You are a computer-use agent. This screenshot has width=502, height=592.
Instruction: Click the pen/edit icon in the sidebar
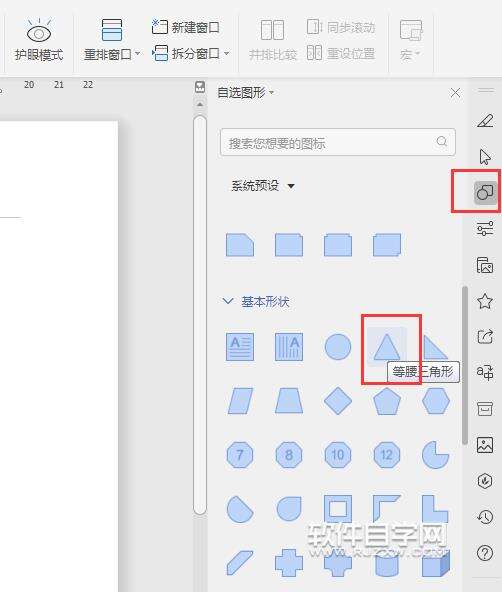pos(485,120)
